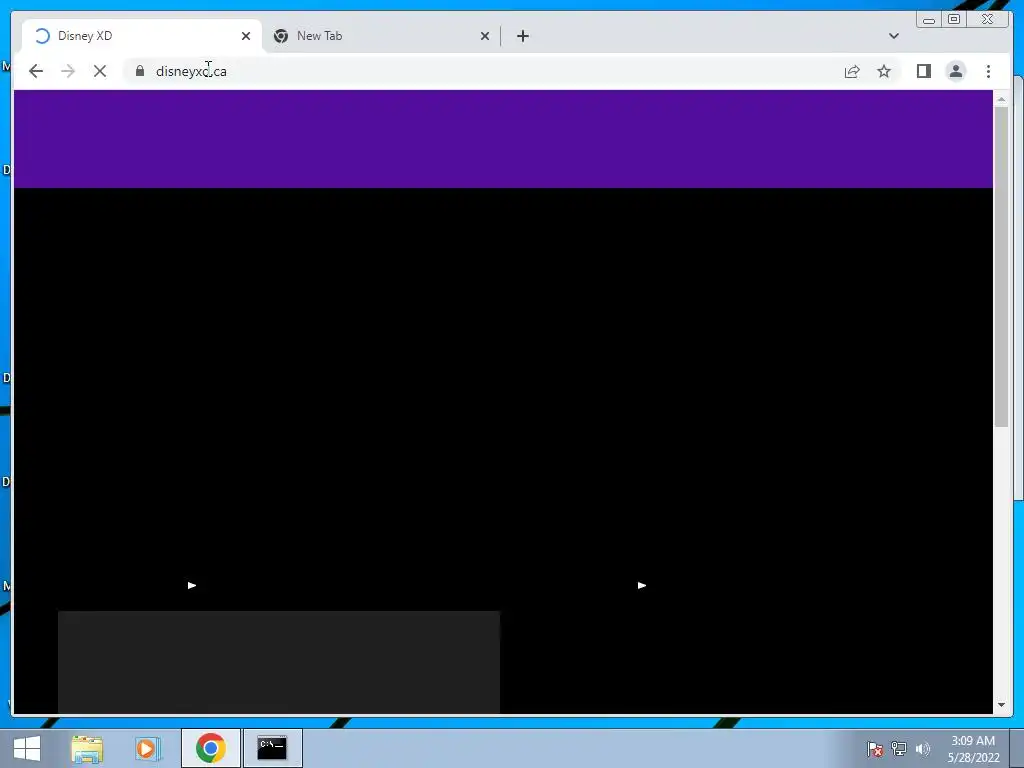This screenshot has width=1024, height=768.
Task: Open Chrome's three-dot menu
Action: (x=988, y=71)
